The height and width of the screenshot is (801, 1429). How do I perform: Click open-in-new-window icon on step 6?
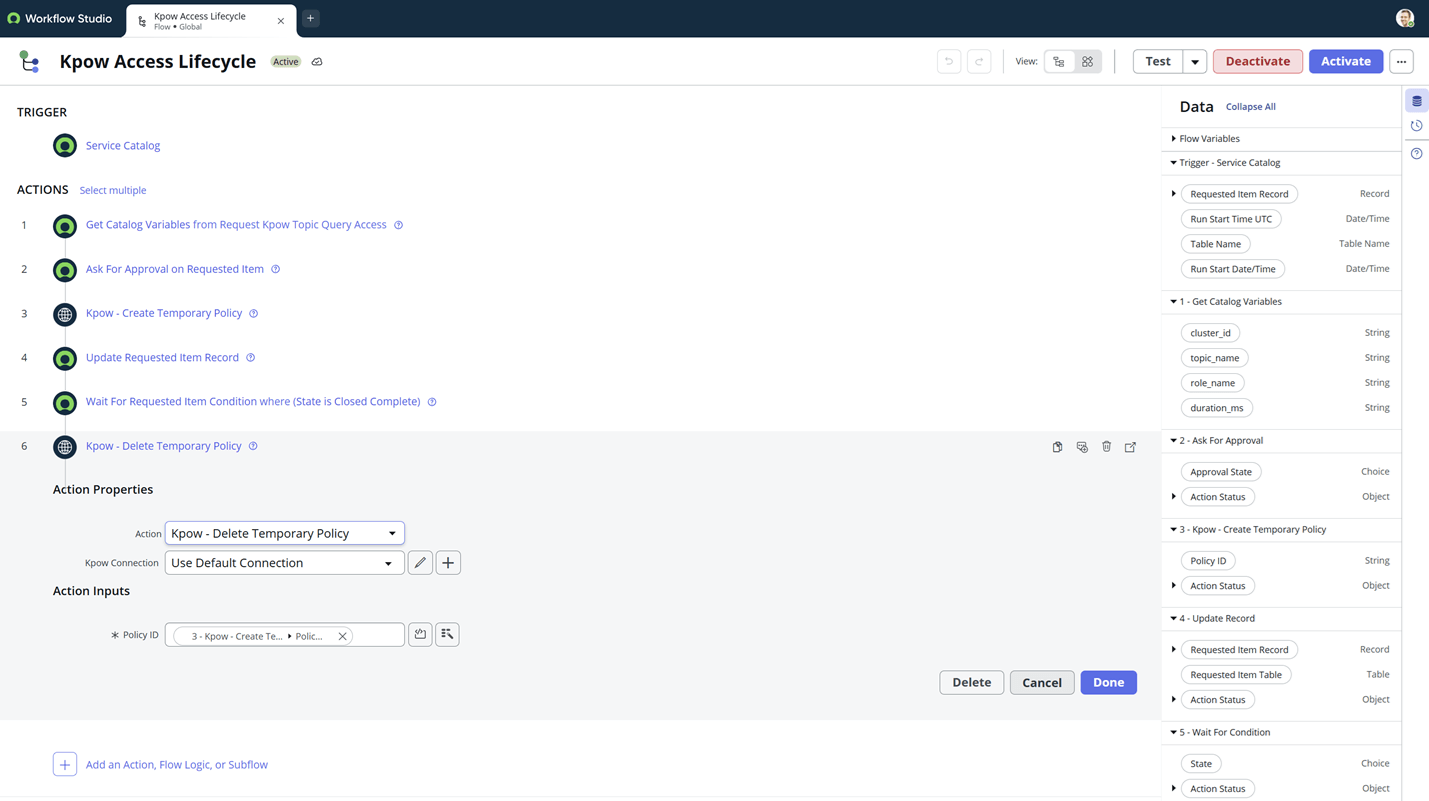[1131, 447]
